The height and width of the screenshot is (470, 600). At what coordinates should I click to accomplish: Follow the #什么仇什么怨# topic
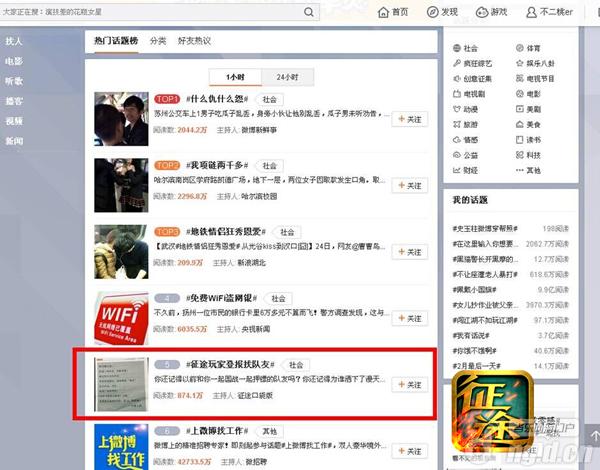point(408,118)
